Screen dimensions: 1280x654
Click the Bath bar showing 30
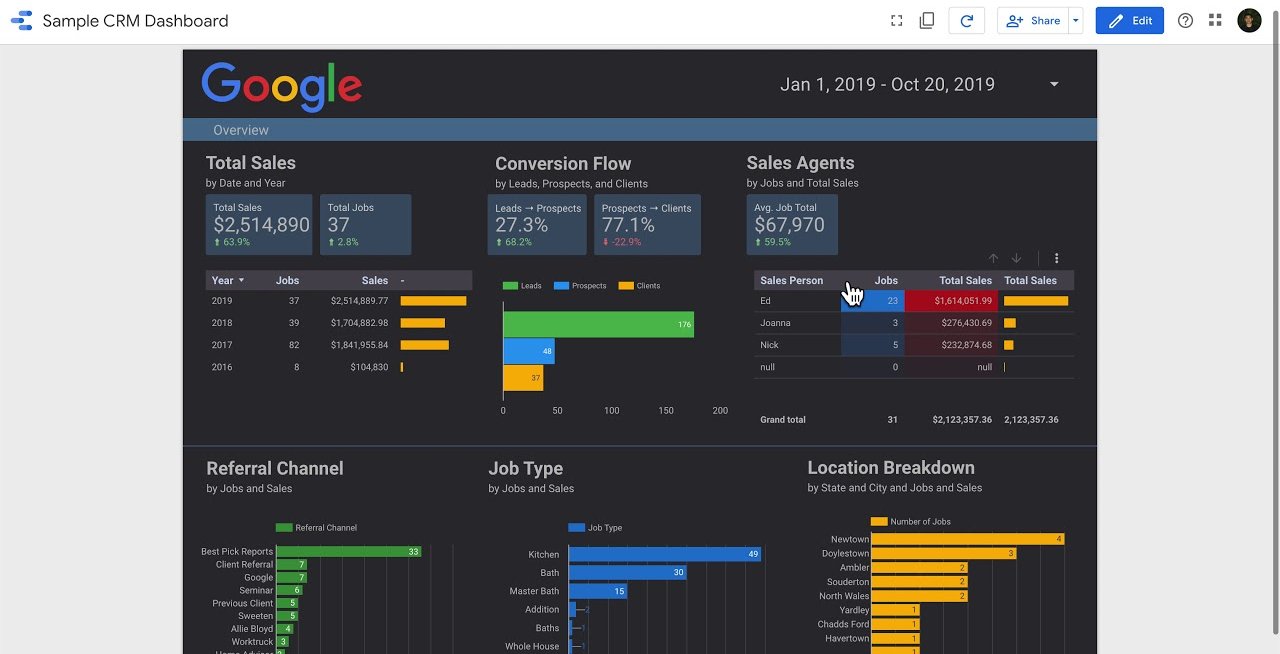pos(628,573)
